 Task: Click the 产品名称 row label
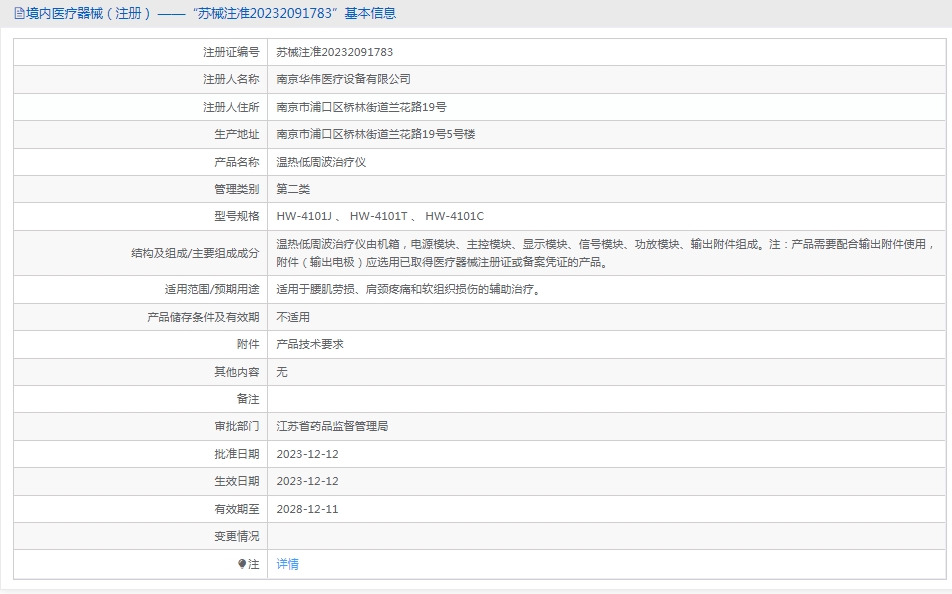(x=237, y=162)
